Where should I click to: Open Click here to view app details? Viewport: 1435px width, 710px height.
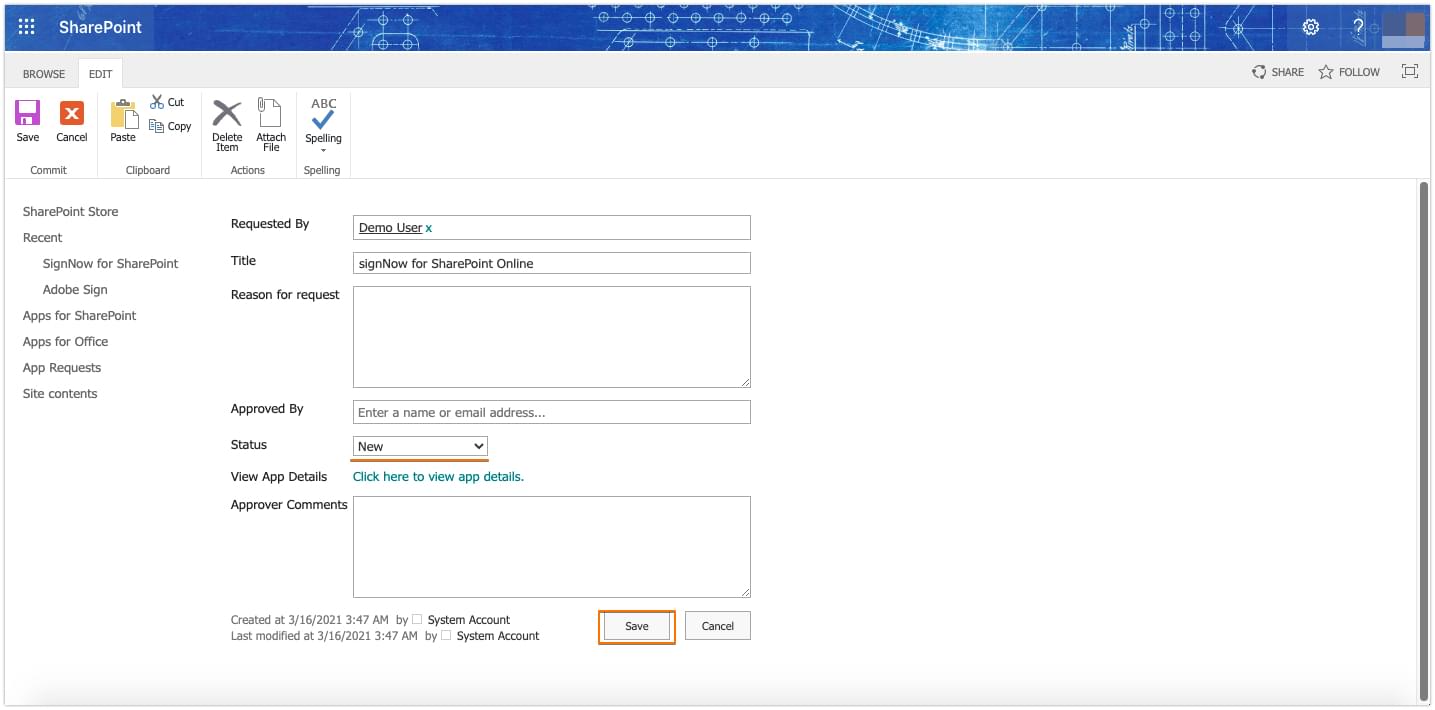[438, 477]
